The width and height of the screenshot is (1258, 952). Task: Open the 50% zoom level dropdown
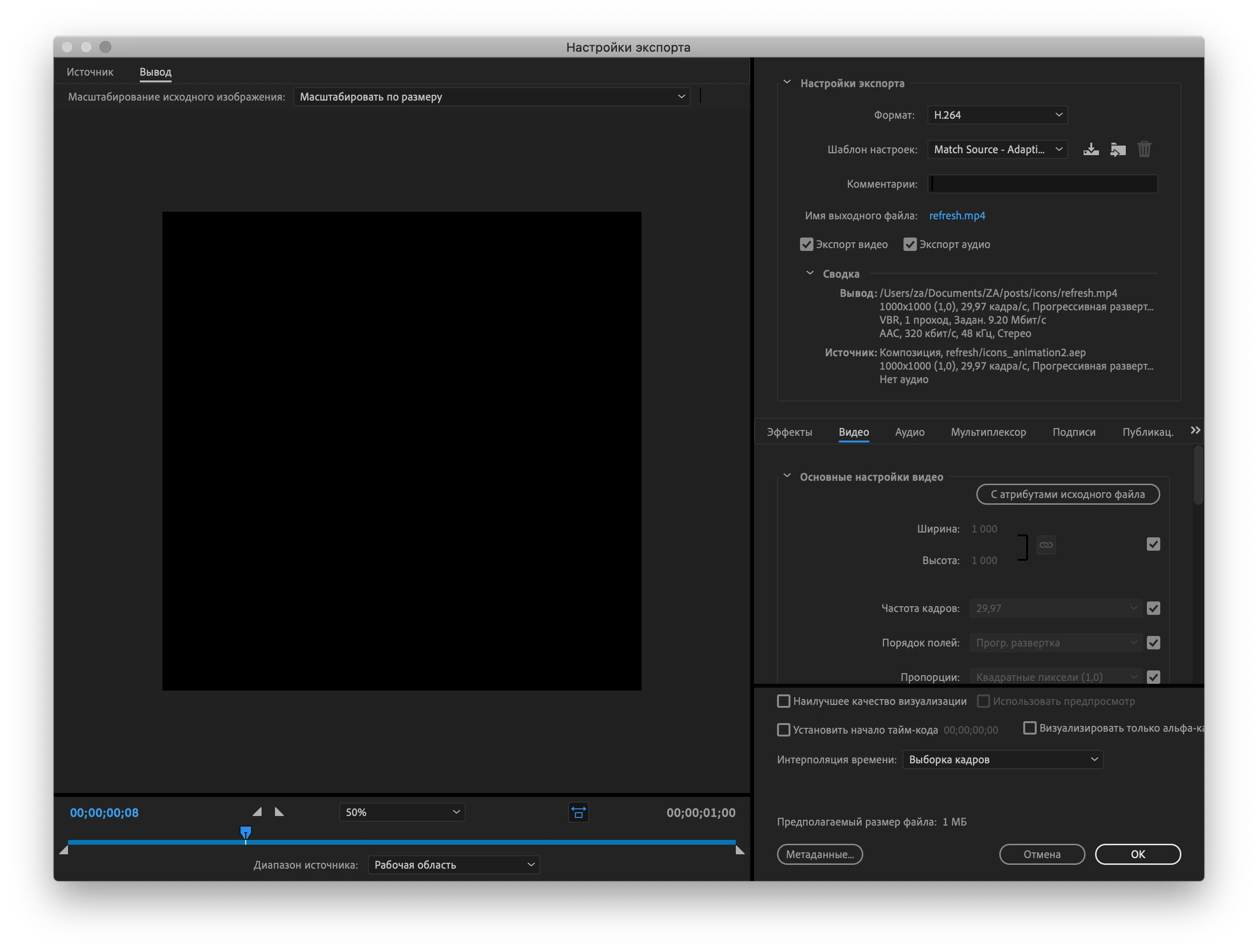coord(402,812)
